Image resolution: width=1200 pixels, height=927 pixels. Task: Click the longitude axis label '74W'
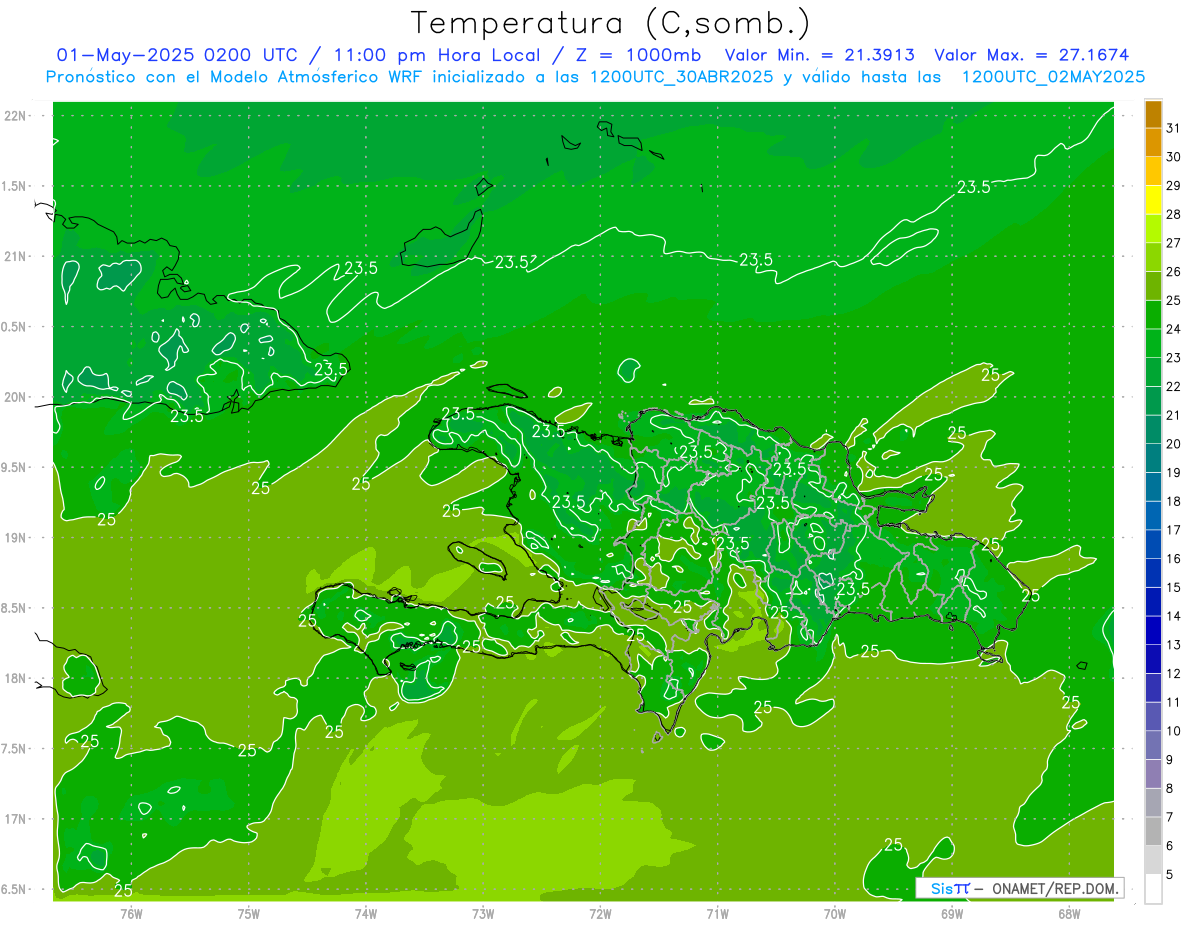click(x=366, y=914)
